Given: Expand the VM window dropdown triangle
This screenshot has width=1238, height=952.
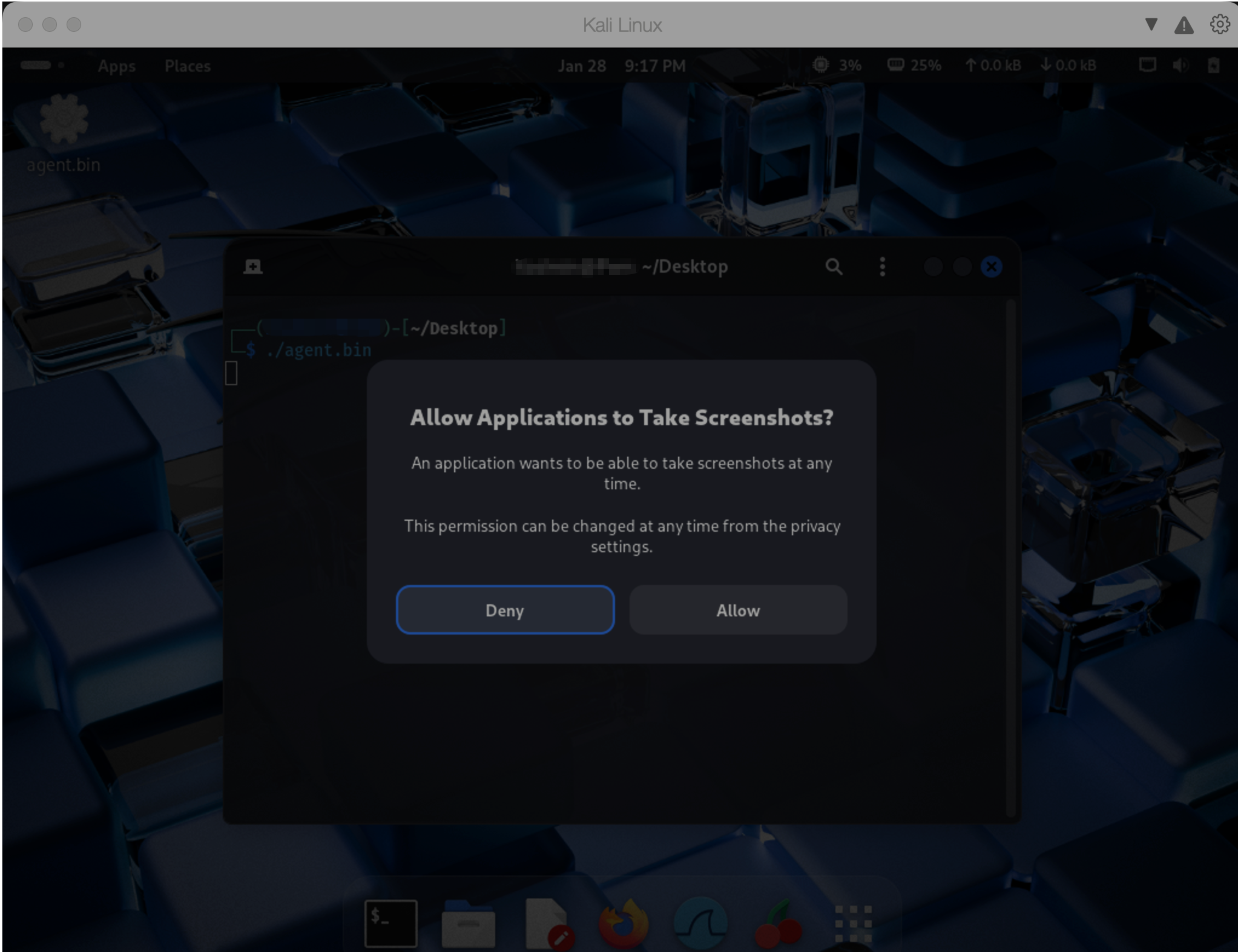Looking at the screenshot, I should tap(1151, 25).
